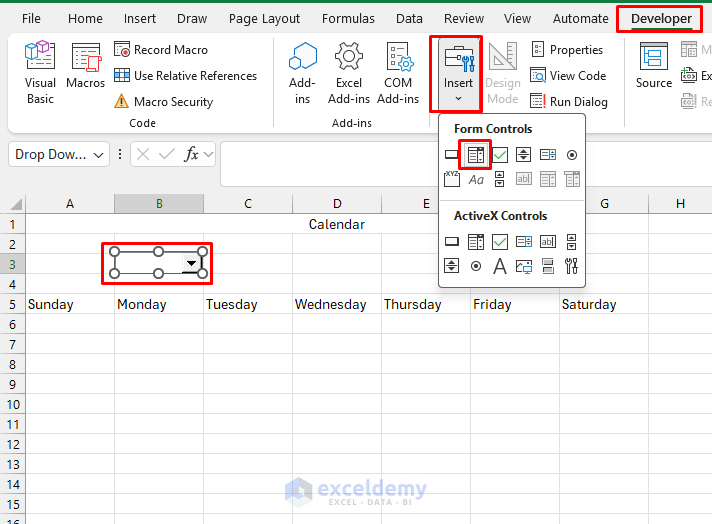Screen dimensions: 712x524
Task: Open Excel Add-ins manager
Action: [x=349, y=73]
